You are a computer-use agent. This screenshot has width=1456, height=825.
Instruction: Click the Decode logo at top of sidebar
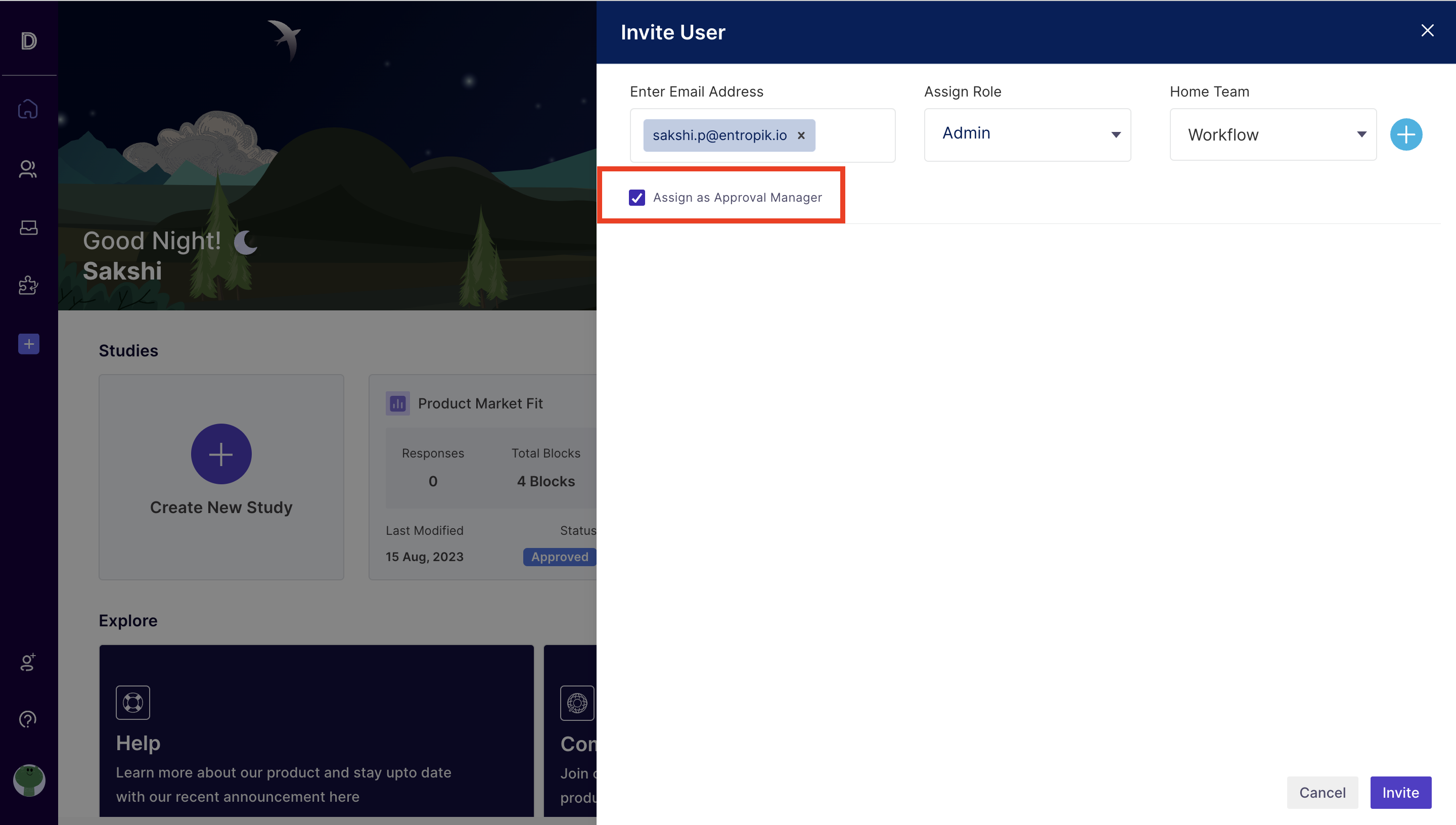28,40
